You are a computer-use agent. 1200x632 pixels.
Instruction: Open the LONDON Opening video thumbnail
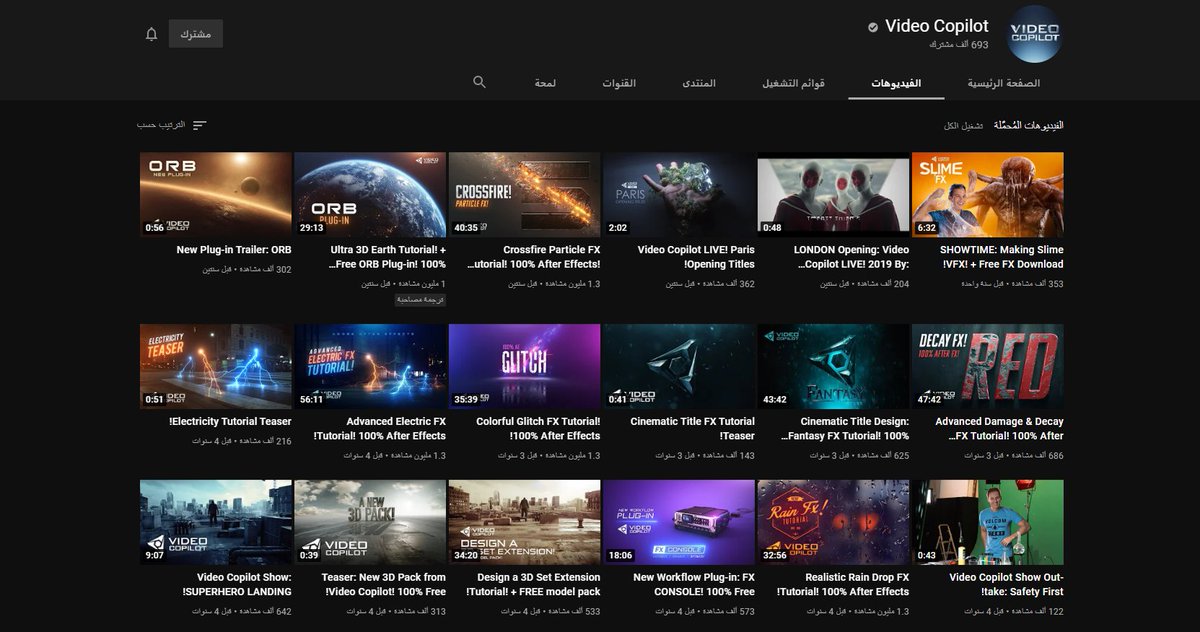point(834,194)
